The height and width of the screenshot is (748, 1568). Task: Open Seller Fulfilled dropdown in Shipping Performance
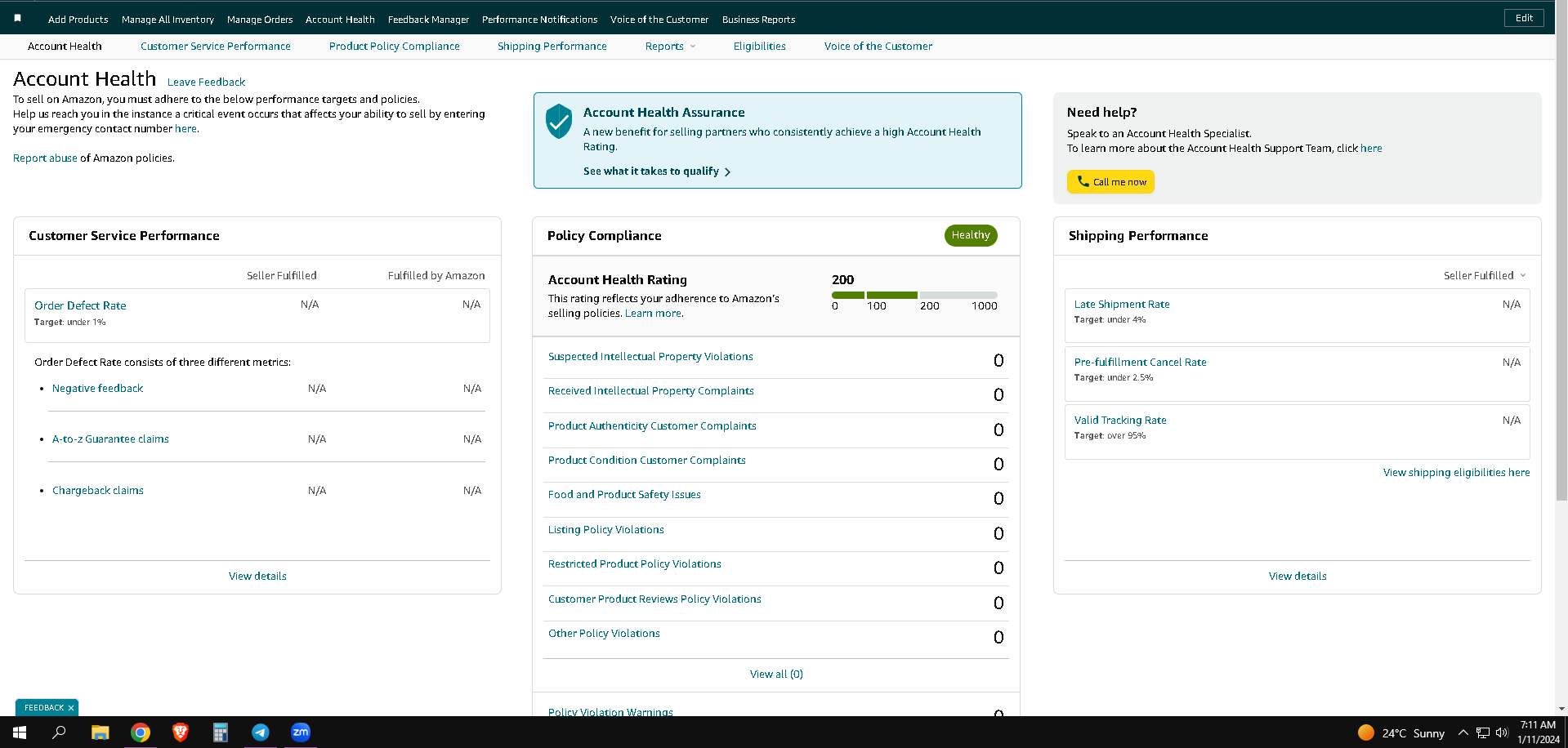pyautogui.click(x=1485, y=276)
